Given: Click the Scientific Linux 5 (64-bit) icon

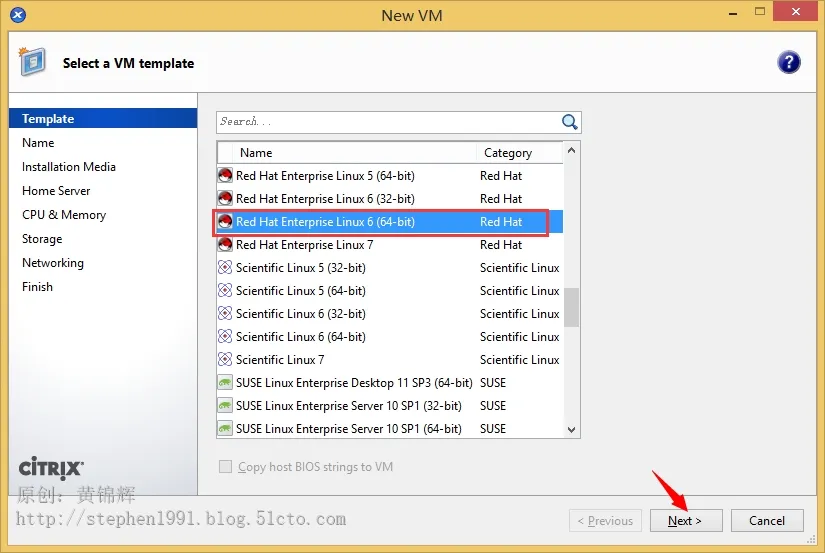Looking at the screenshot, I should (x=225, y=290).
